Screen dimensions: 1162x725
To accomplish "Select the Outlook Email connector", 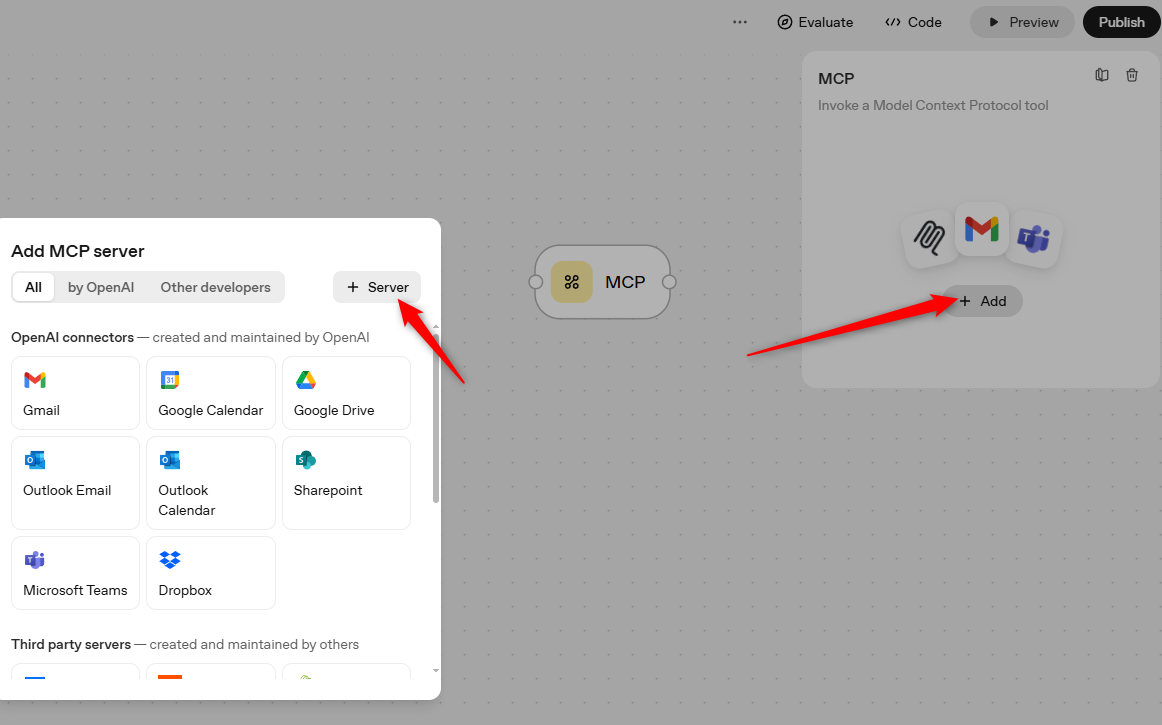I will pos(75,482).
